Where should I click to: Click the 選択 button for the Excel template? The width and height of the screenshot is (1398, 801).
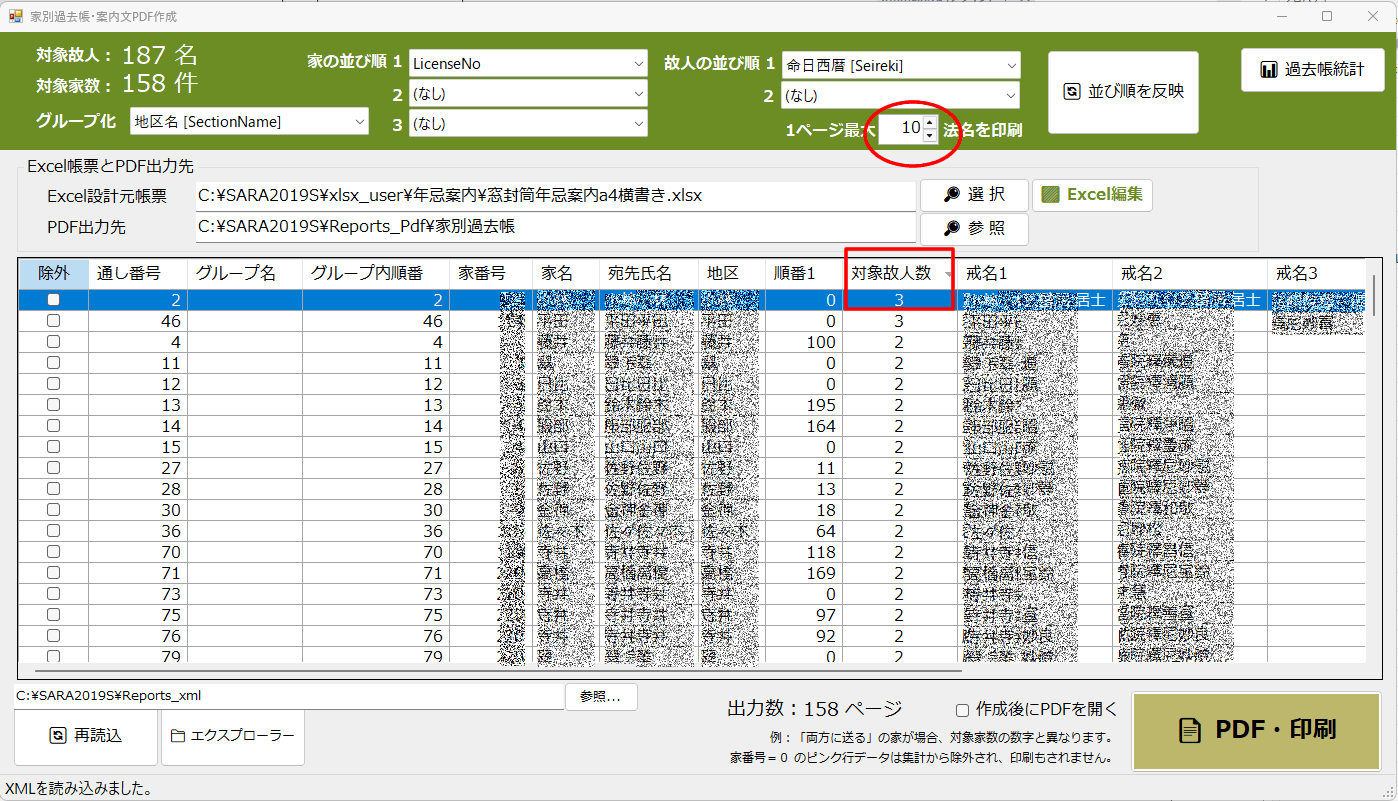[x=973, y=195]
